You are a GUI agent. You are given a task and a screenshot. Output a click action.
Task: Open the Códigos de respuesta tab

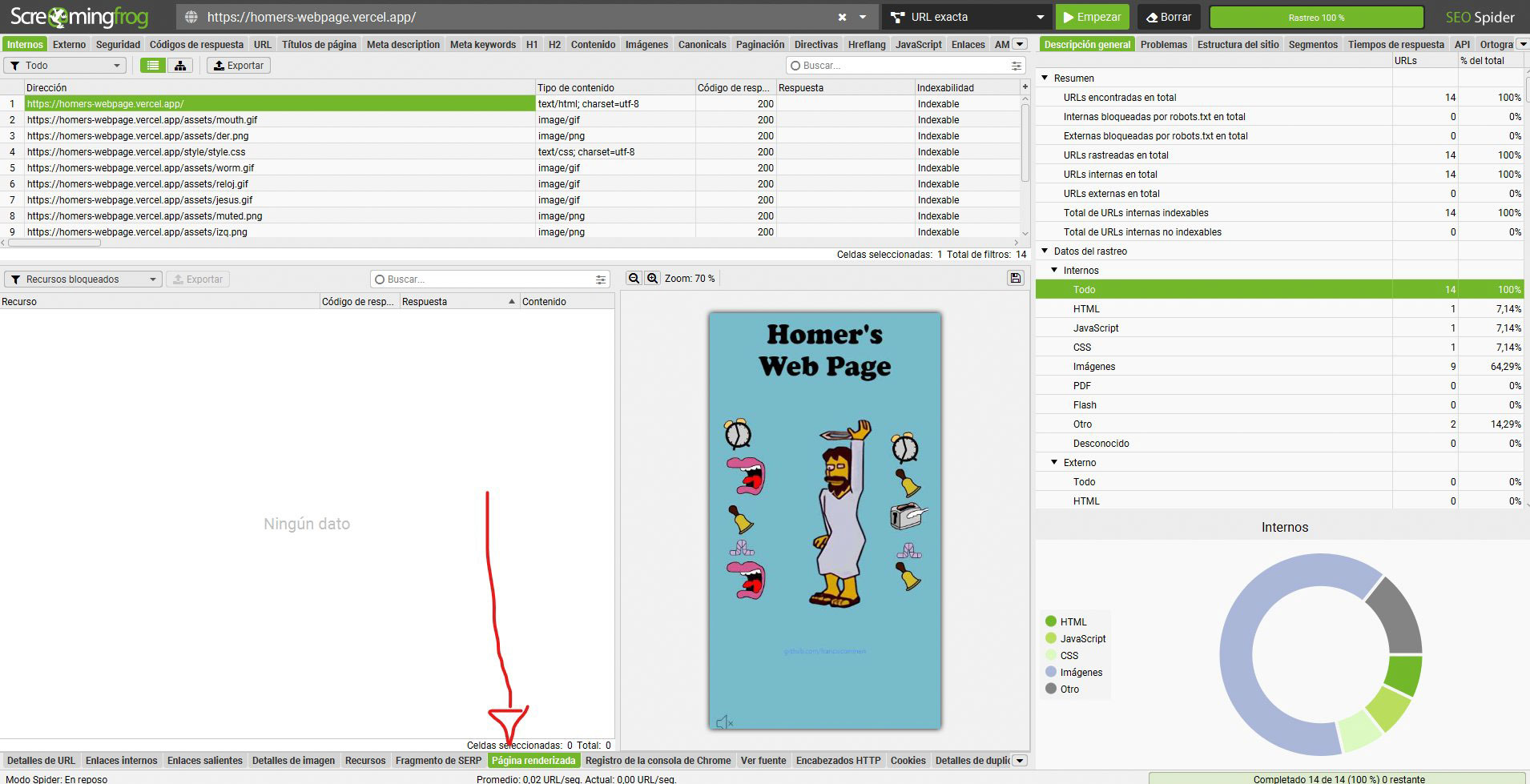[196, 44]
